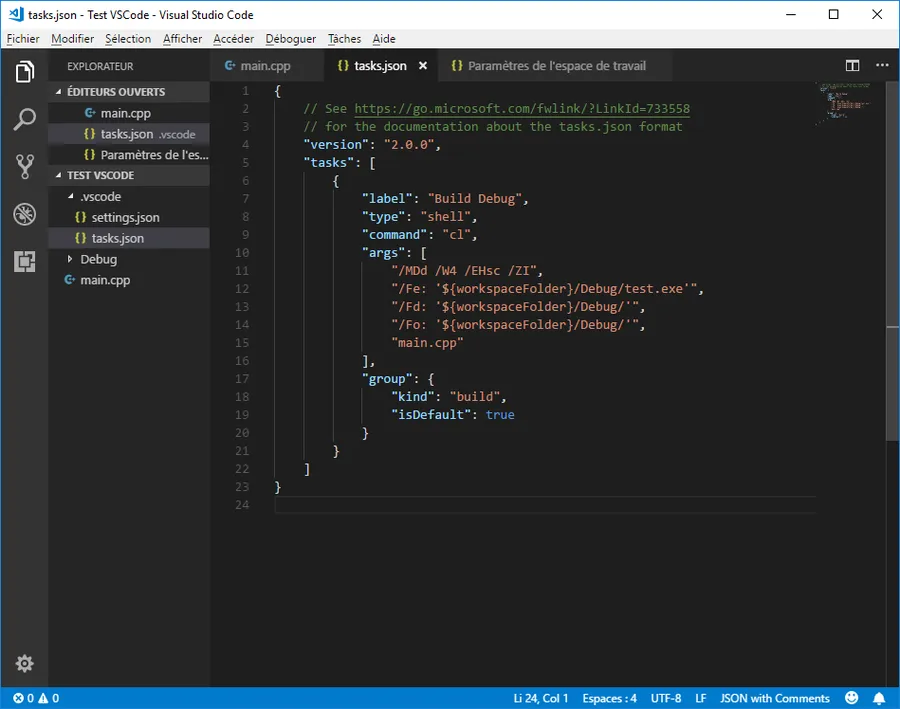Open the Sélection menu

click(x=128, y=38)
